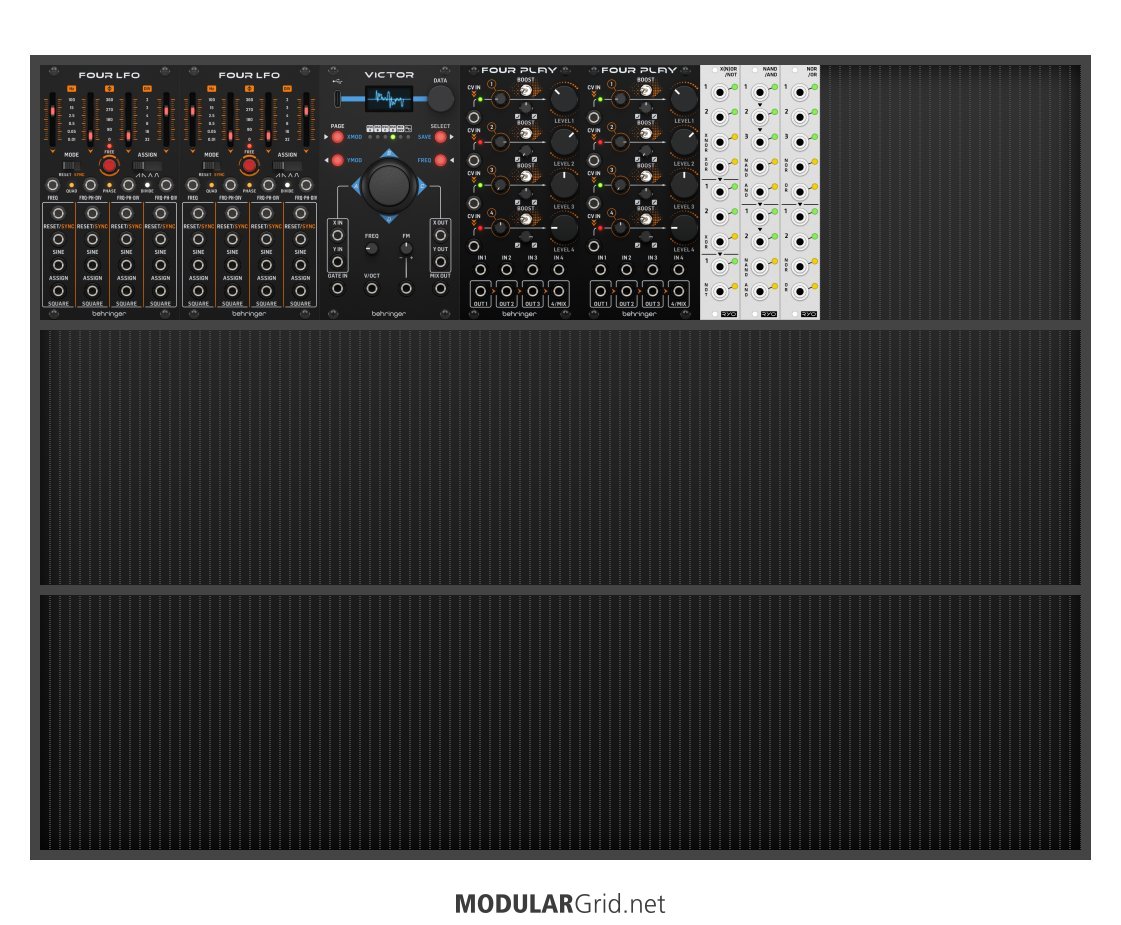The height and width of the screenshot is (925, 1121).
Task: Flip channel 1 BOOST switch on right Four Play
Action: (646, 90)
